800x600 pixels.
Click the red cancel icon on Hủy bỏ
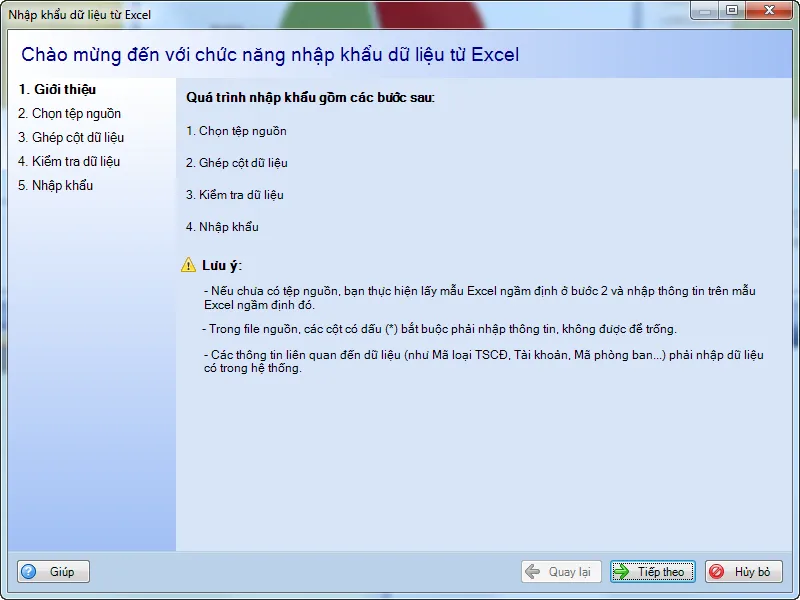[x=718, y=571]
